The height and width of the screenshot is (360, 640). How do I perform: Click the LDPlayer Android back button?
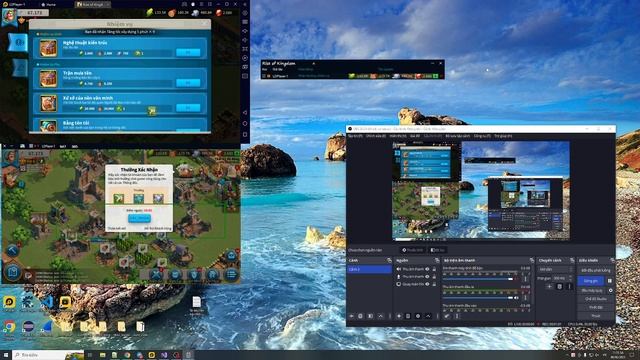click(x=245, y=113)
